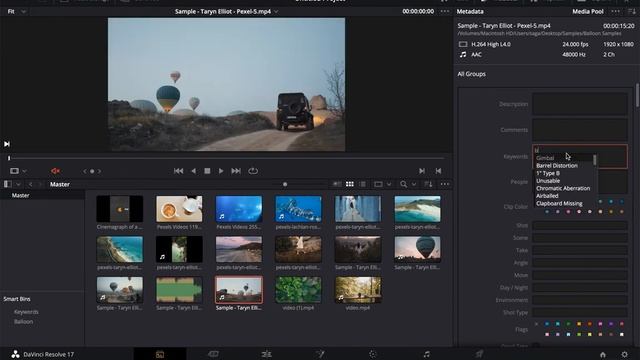
Task: Click inside the Description field
Action: point(580,104)
